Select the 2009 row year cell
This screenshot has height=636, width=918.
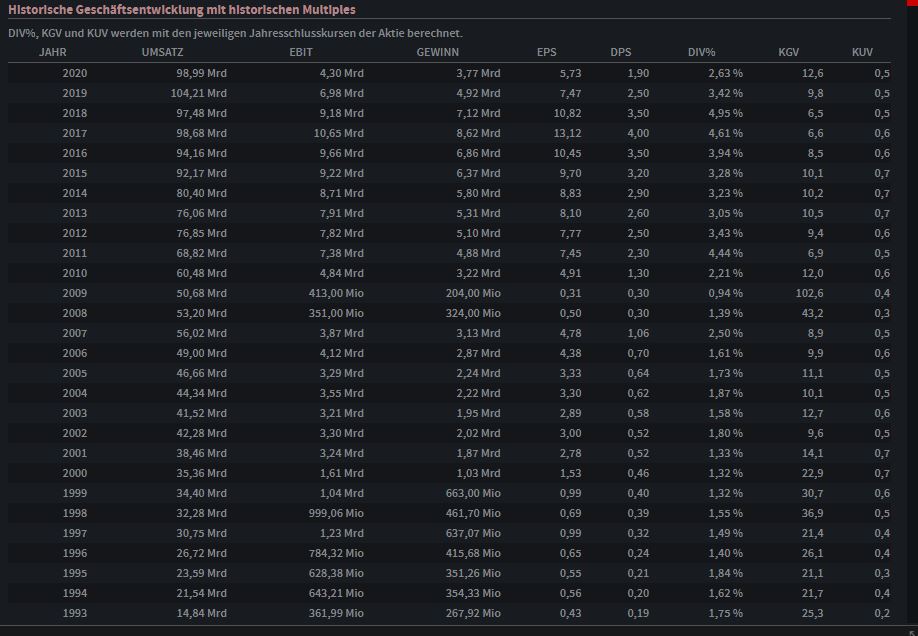click(x=74, y=293)
